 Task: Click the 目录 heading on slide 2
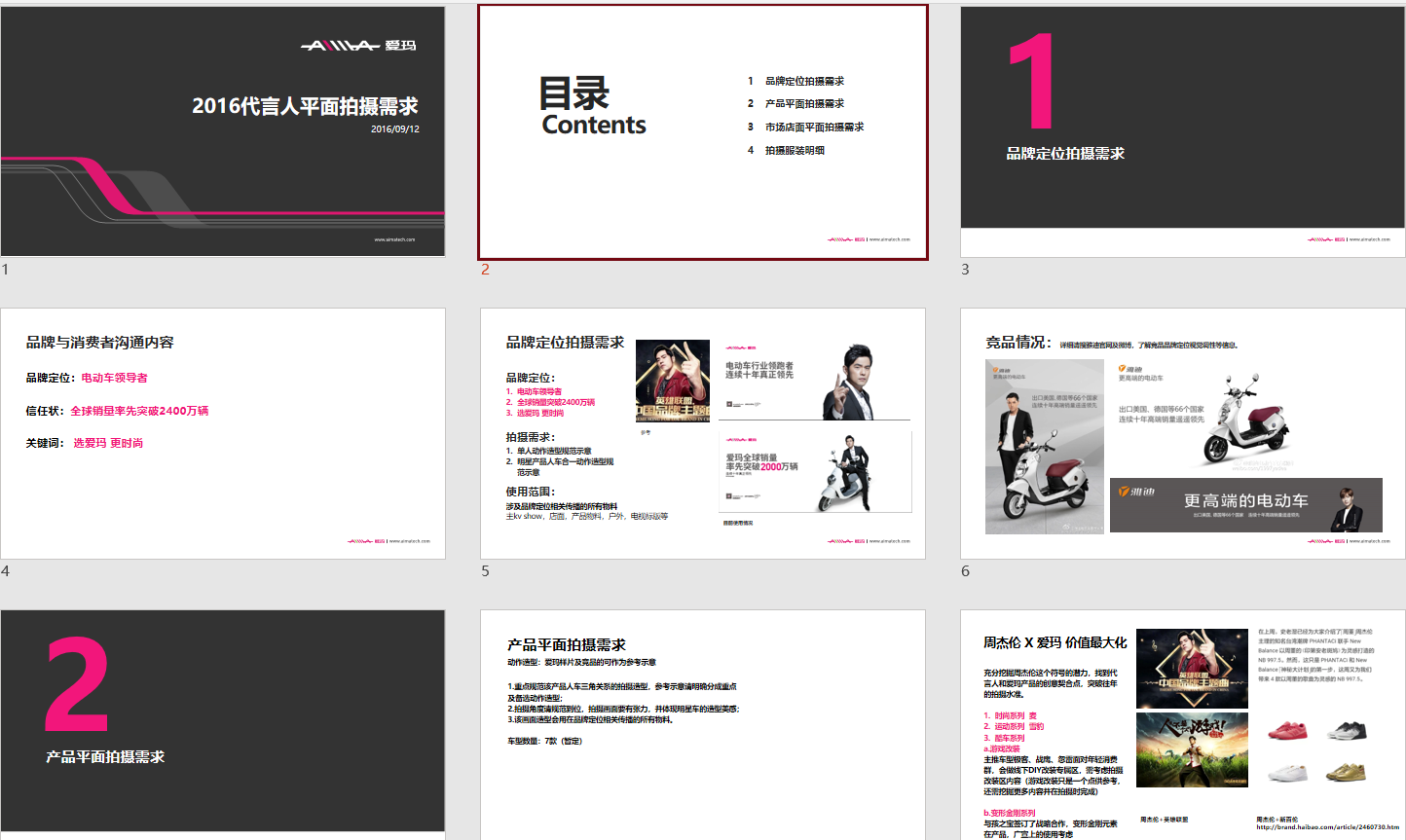[574, 93]
